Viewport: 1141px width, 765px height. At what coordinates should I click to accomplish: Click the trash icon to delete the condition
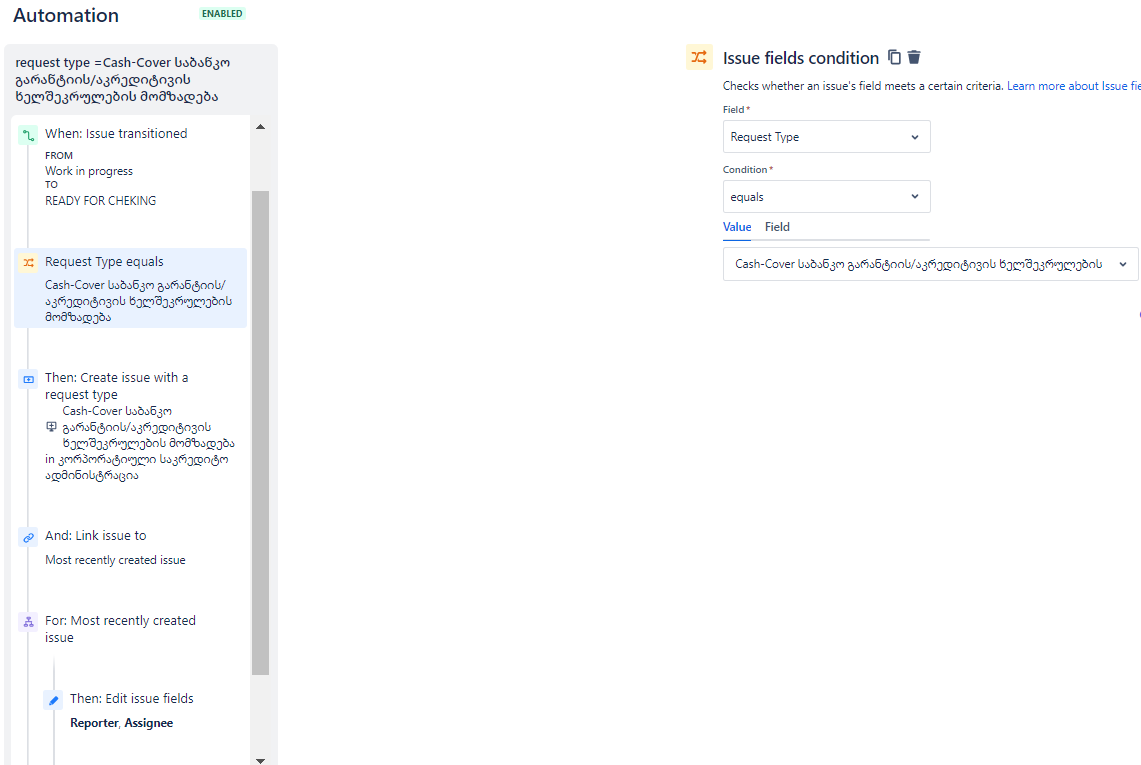[913, 57]
